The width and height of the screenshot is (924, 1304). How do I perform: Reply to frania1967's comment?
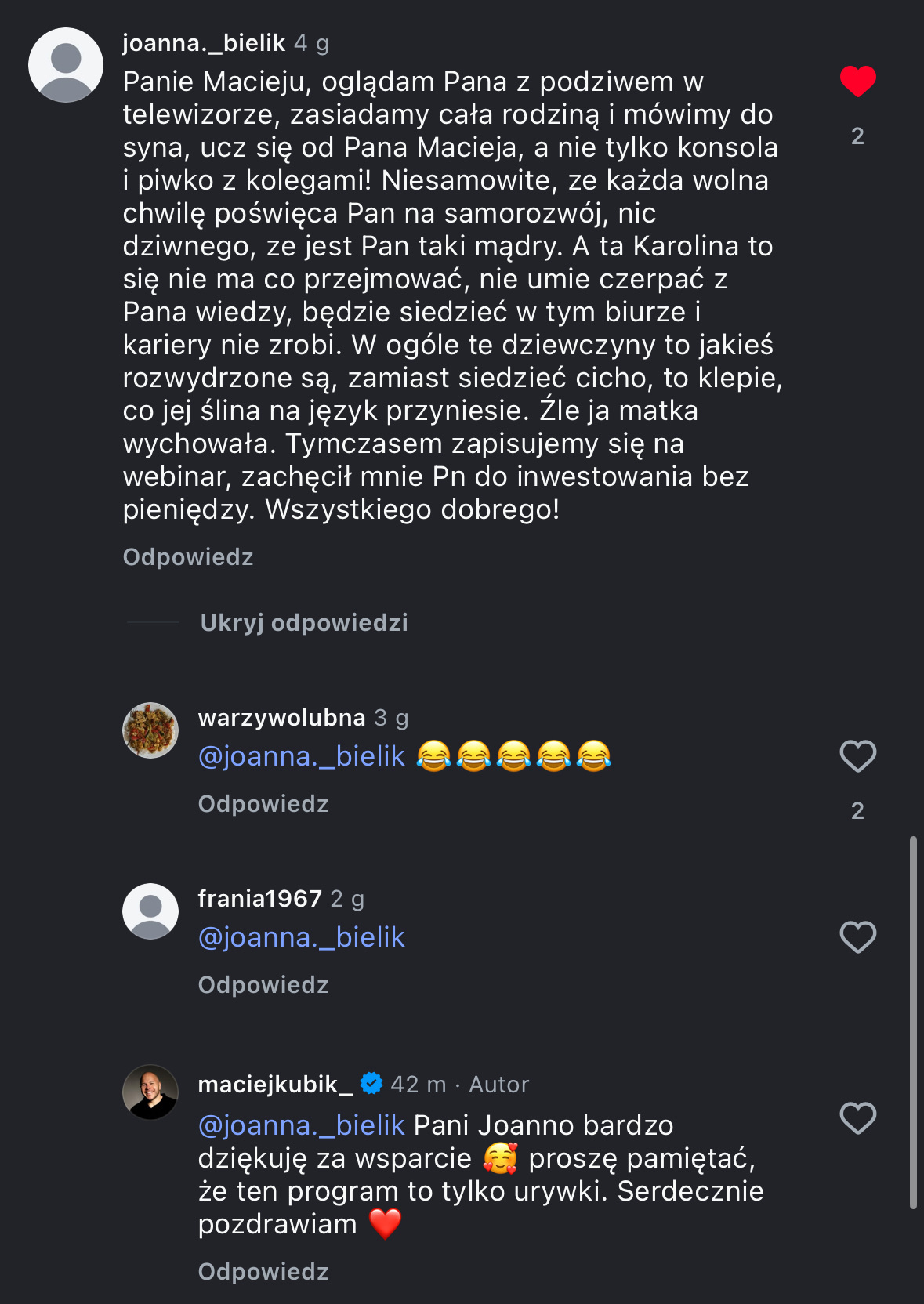[263, 985]
